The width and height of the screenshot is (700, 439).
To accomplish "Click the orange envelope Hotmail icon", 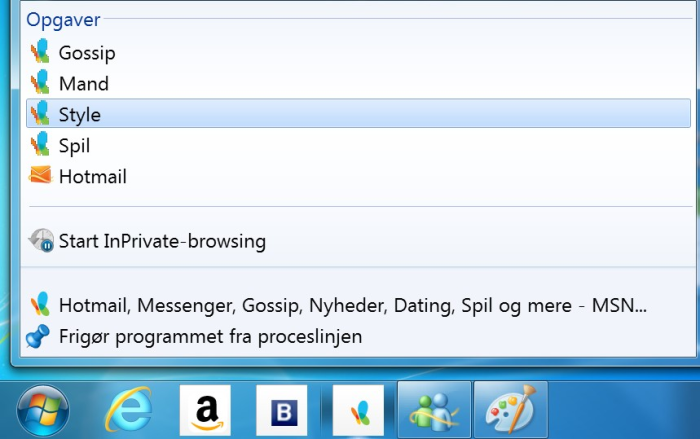I will tap(41, 175).
